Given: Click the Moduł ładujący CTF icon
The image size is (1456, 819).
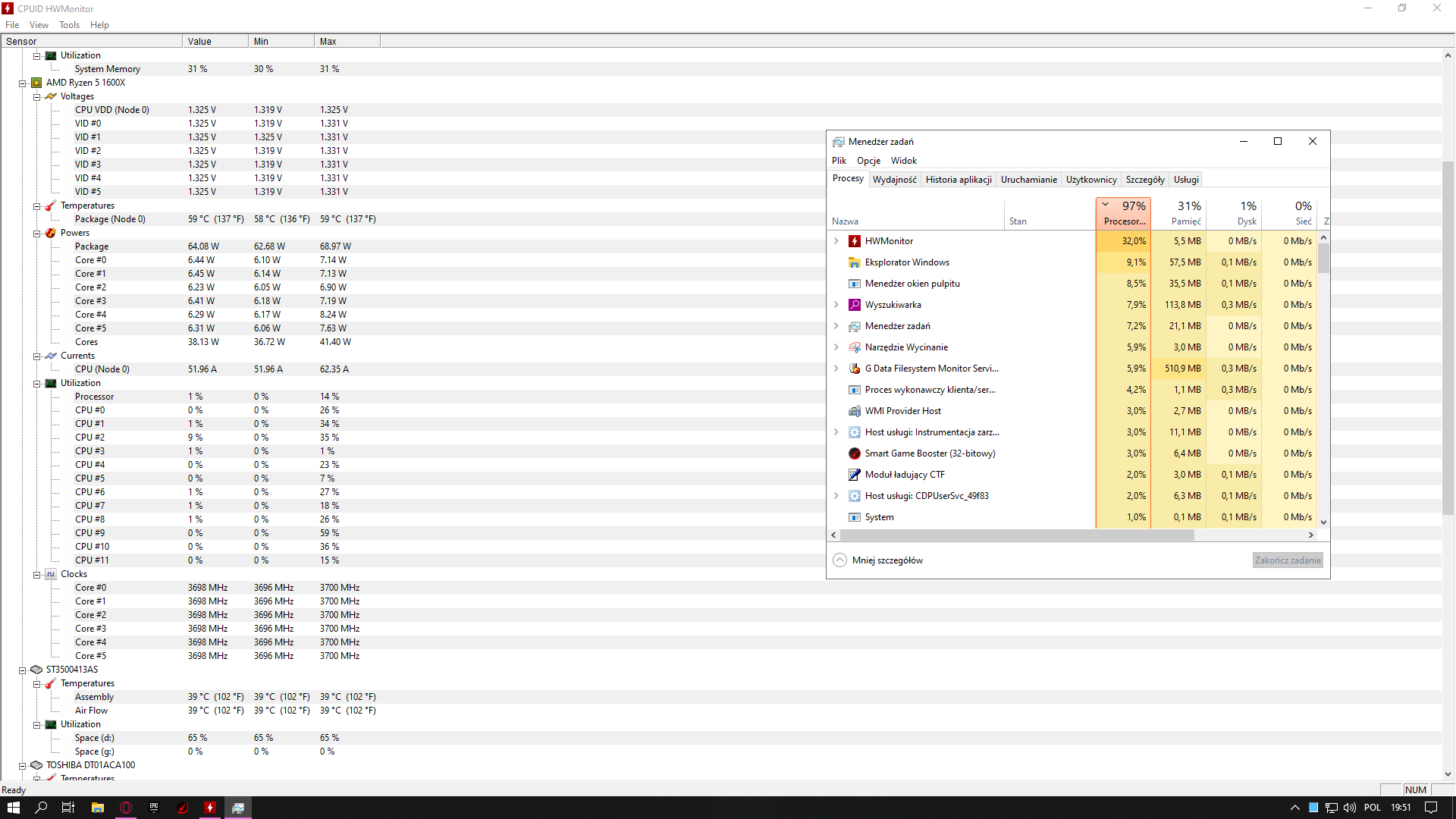Looking at the screenshot, I should pos(855,475).
